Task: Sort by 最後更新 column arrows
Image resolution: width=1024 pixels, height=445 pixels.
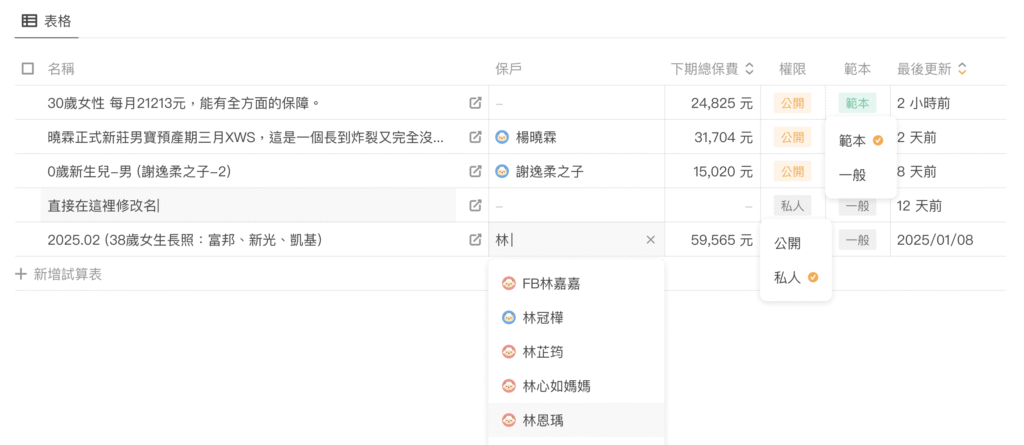Action: [x=962, y=69]
